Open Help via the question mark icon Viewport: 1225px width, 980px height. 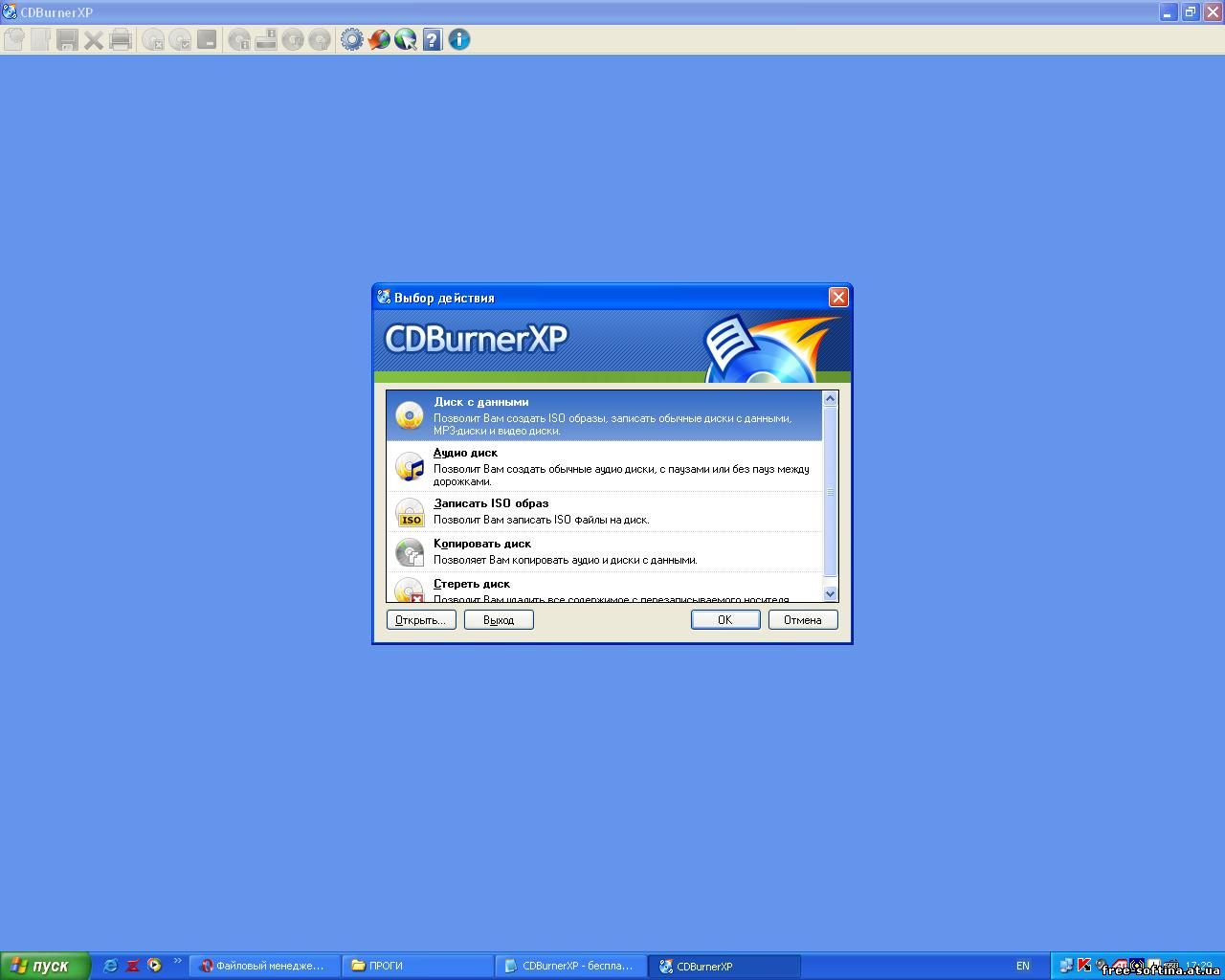click(x=433, y=39)
